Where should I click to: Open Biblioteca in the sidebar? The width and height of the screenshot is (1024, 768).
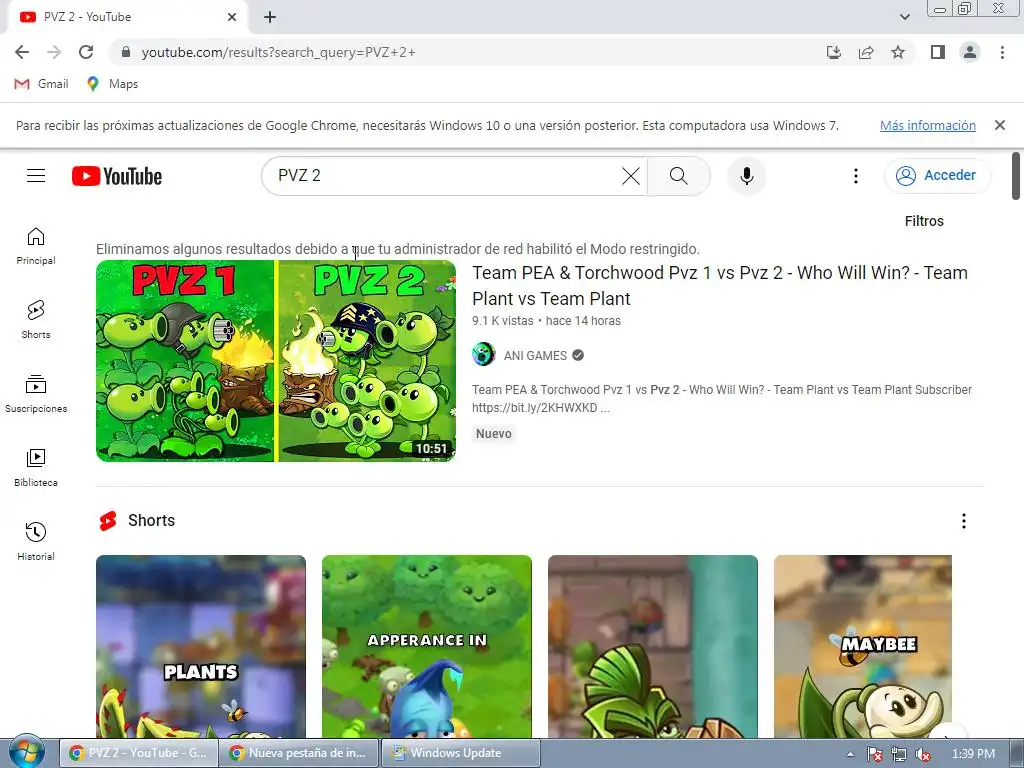36,468
